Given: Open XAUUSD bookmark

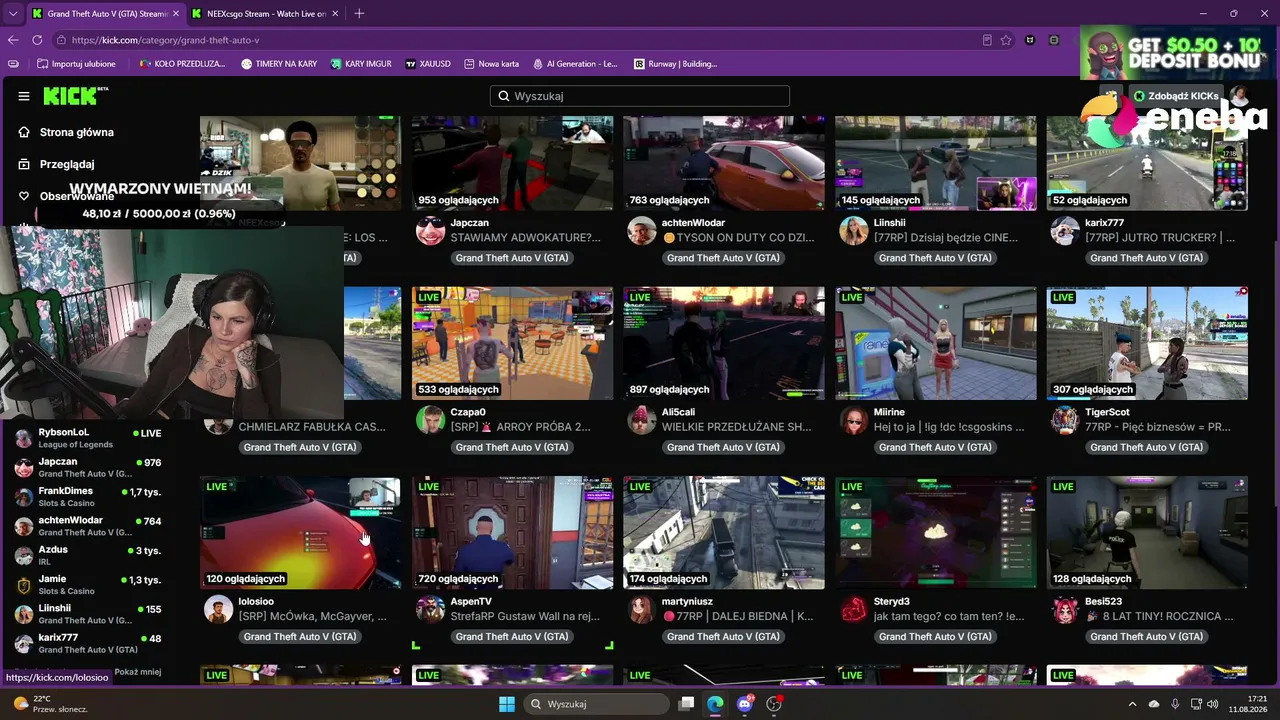Looking at the screenshot, I should [x=428, y=64].
